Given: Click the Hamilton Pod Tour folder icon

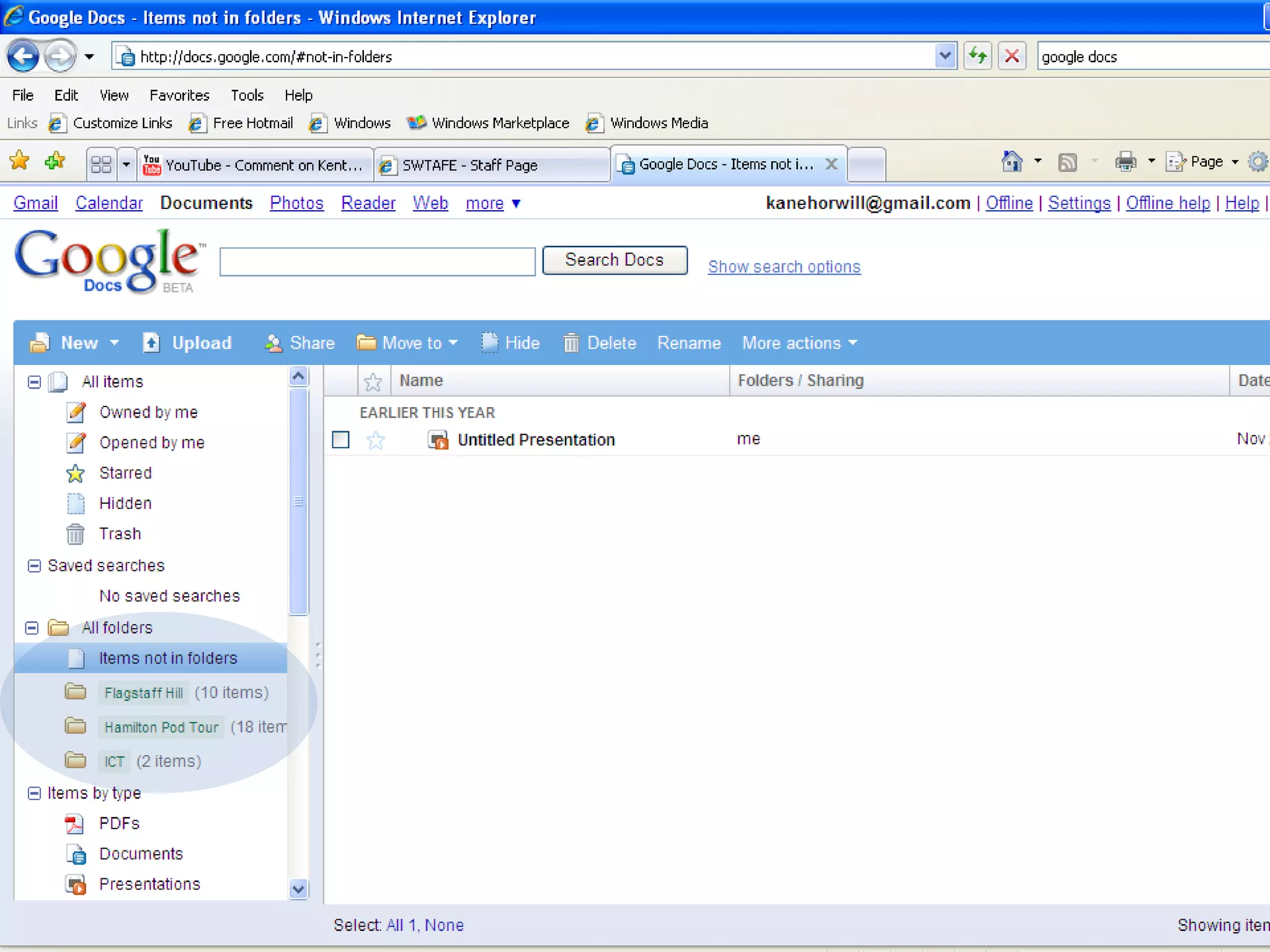Looking at the screenshot, I should 75,725.
